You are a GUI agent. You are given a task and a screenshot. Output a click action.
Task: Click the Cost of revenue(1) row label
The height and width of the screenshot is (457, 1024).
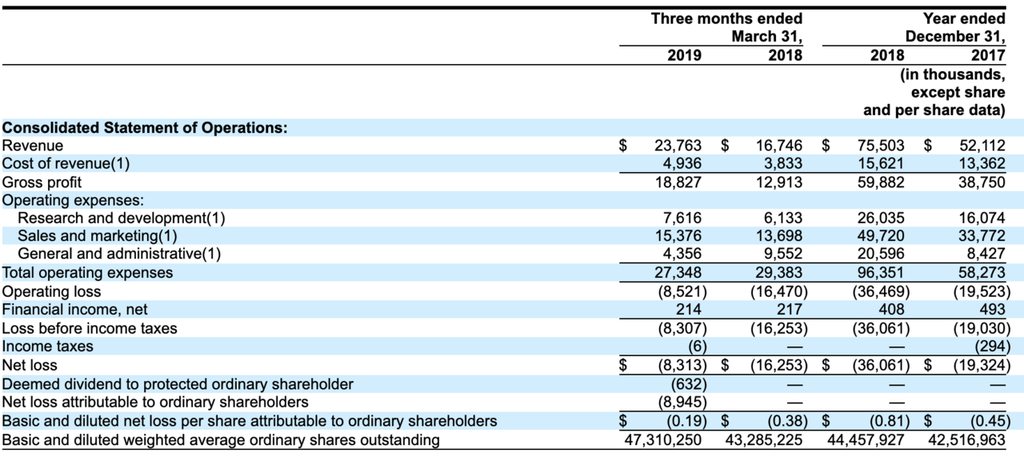(66, 164)
